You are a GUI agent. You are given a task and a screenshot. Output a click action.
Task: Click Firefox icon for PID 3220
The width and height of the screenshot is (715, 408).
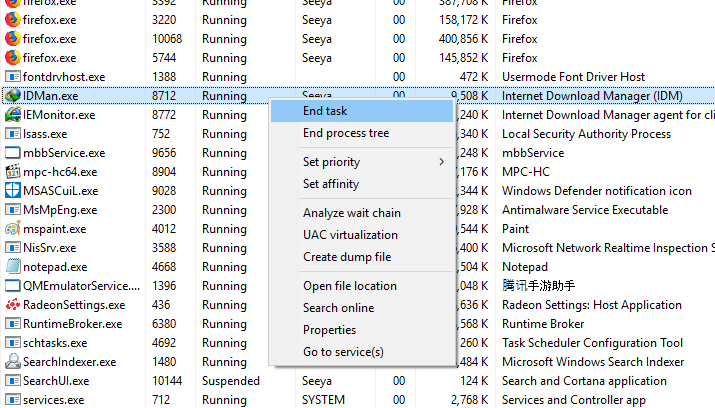(12, 20)
